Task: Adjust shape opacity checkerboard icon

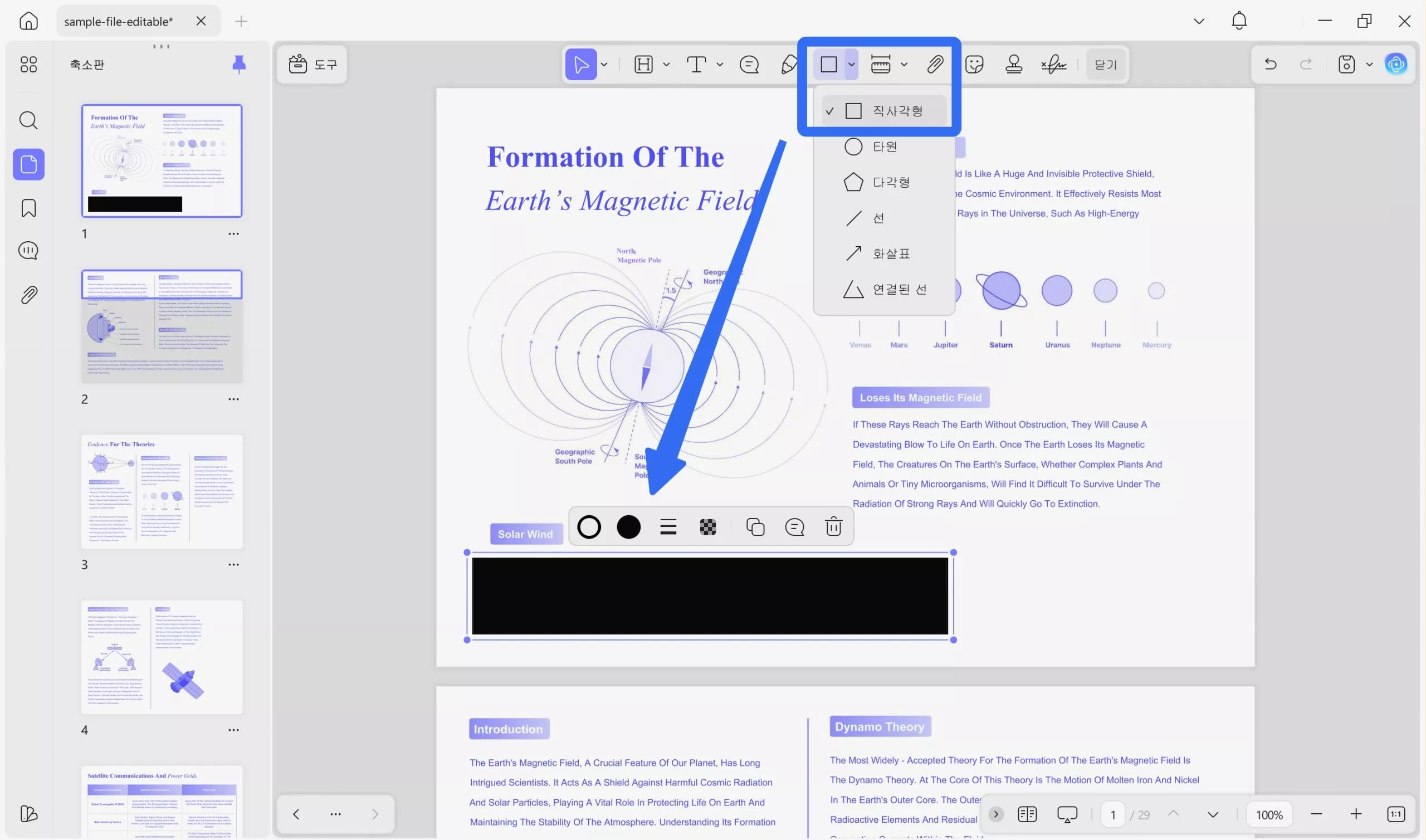Action: 708,527
